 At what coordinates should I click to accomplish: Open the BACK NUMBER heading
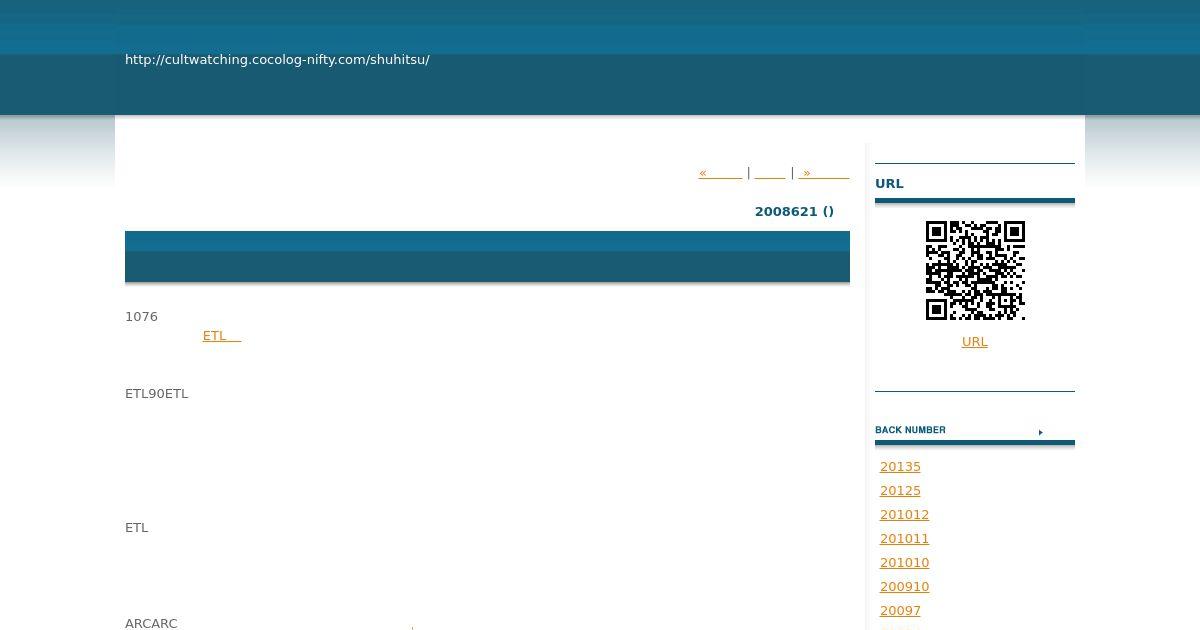(x=910, y=430)
